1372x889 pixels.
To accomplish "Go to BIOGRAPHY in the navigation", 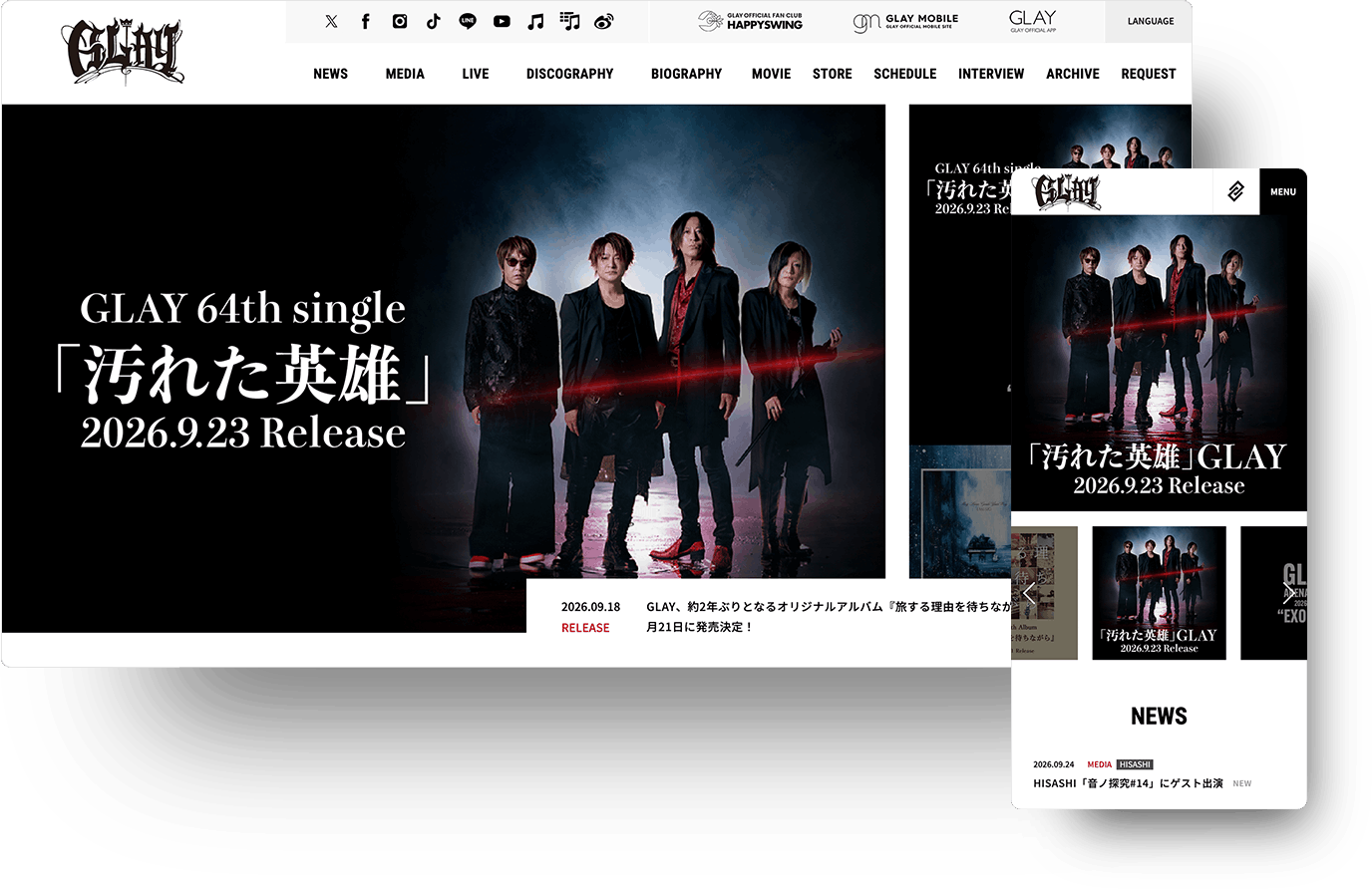I will (x=686, y=74).
